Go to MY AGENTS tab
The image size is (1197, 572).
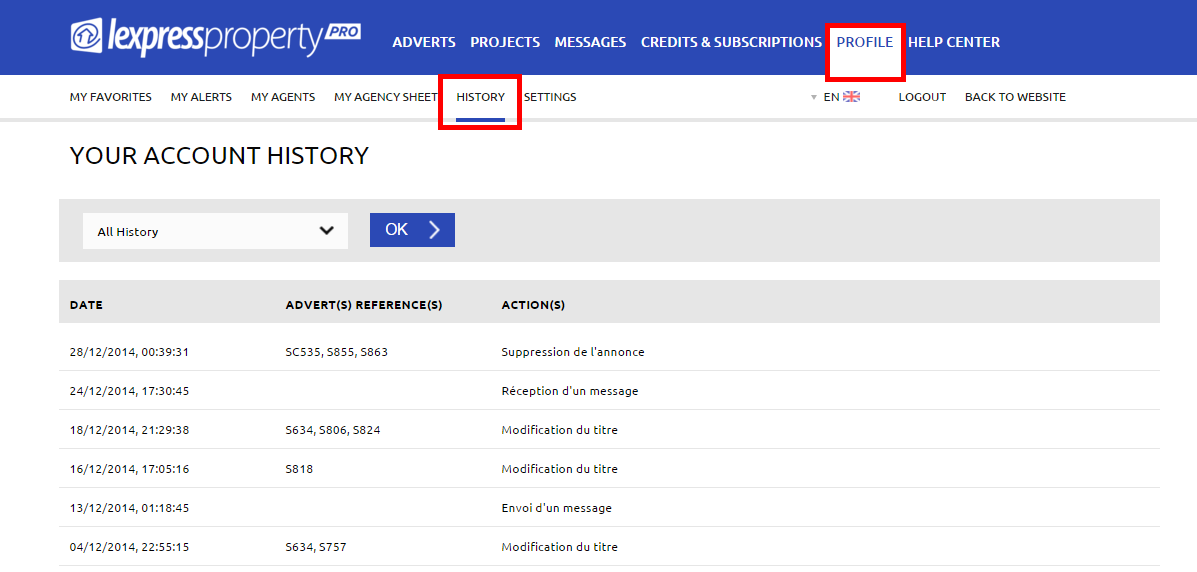pyautogui.click(x=283, y=97)
